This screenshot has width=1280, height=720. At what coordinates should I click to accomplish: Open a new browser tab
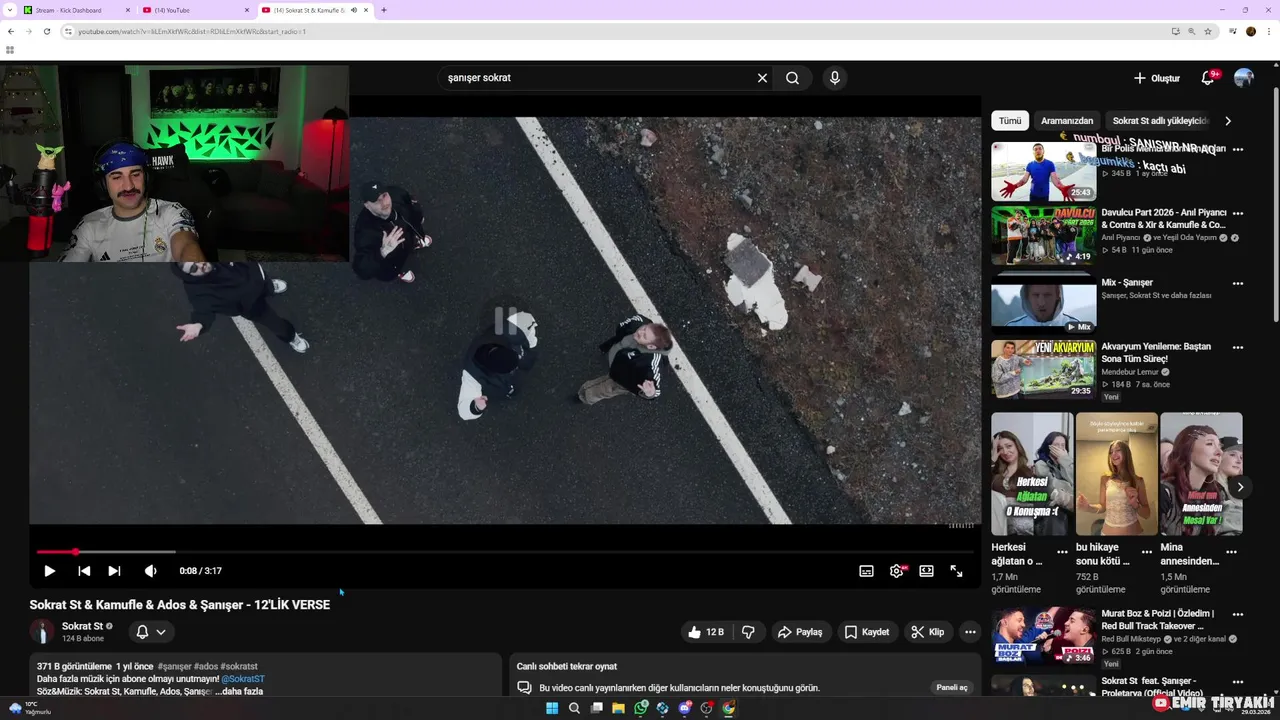pos(384,10)
